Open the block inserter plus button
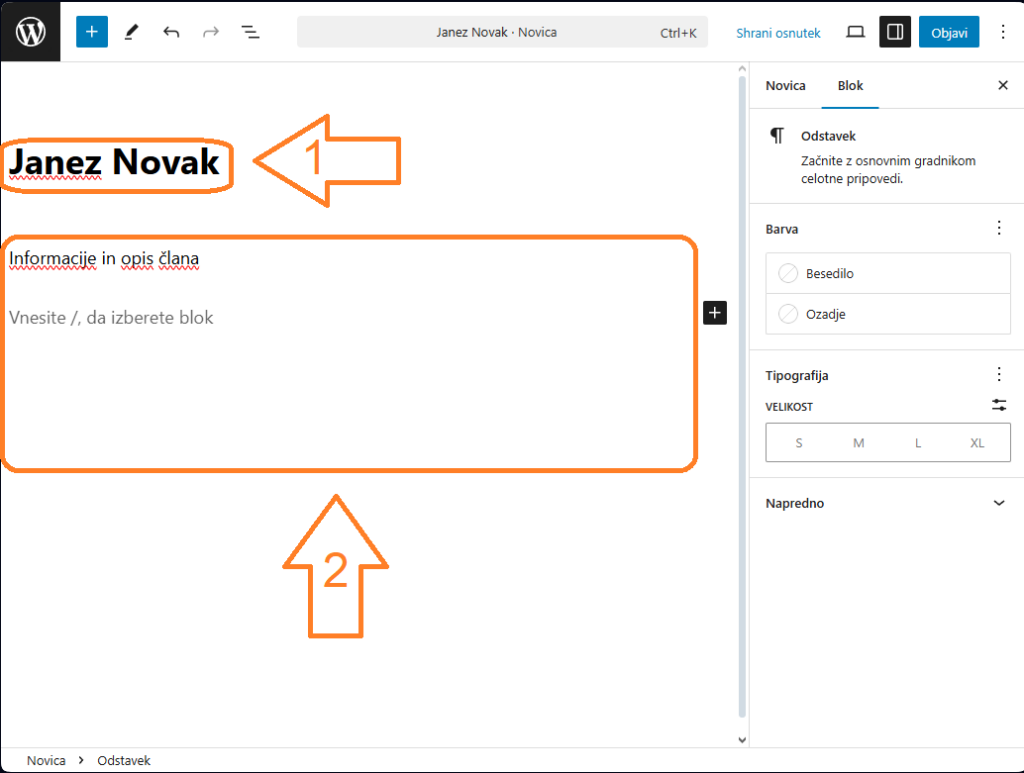 [x=91, y=32]
